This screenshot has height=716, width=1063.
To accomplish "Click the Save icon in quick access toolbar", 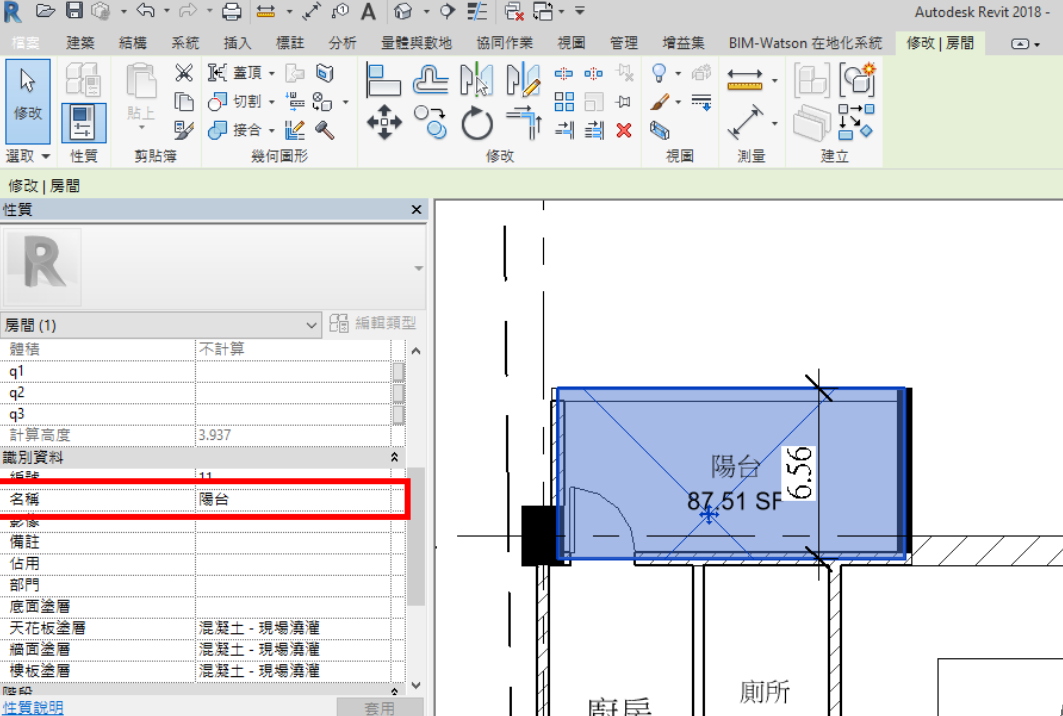I will click(x=74, y=11).
